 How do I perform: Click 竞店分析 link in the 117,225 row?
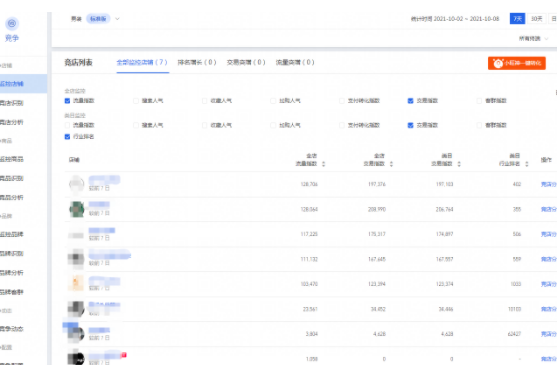548,234
